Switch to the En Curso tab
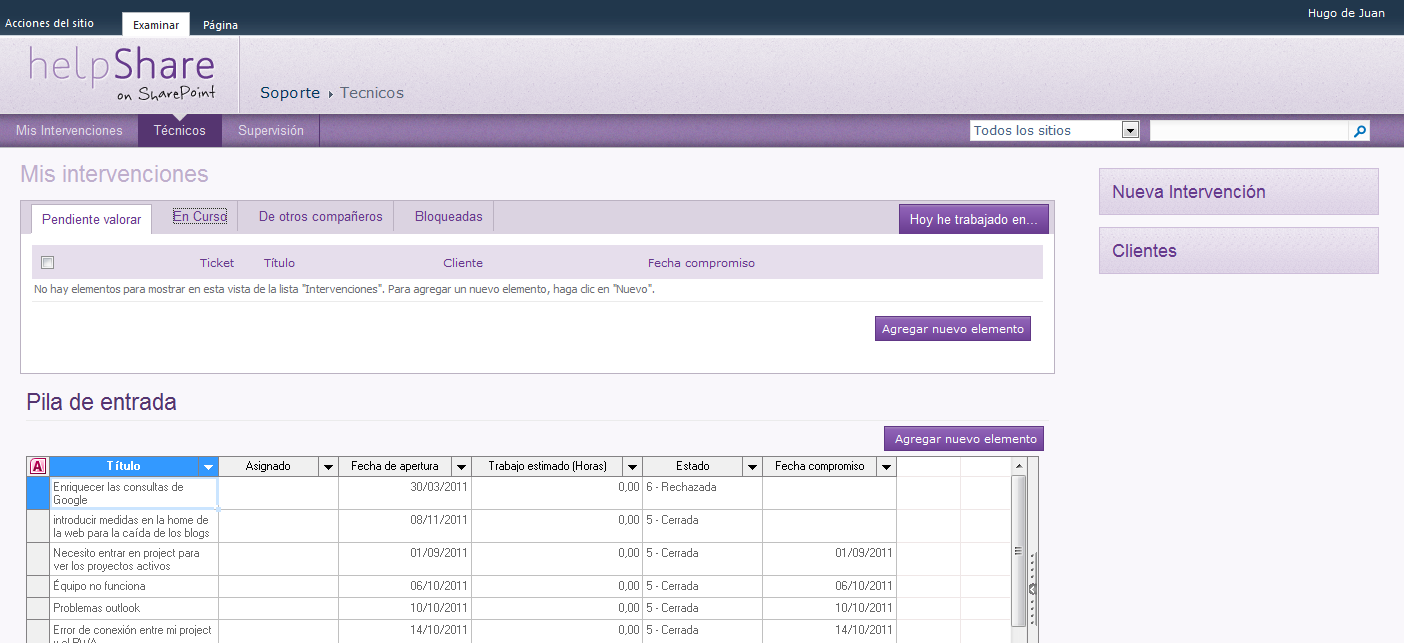 pos(198,215)
